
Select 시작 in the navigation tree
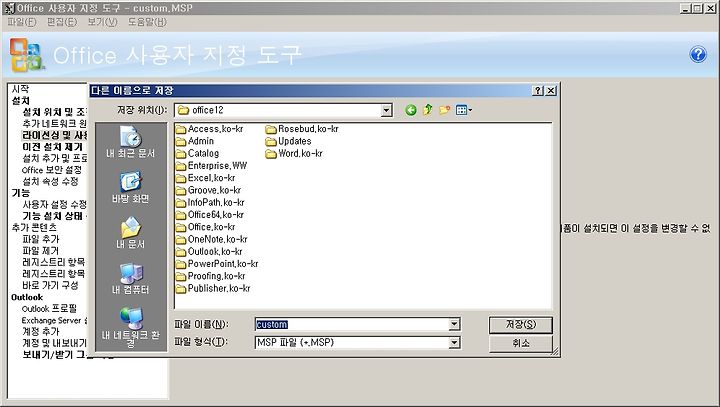(x=21, y=89)
